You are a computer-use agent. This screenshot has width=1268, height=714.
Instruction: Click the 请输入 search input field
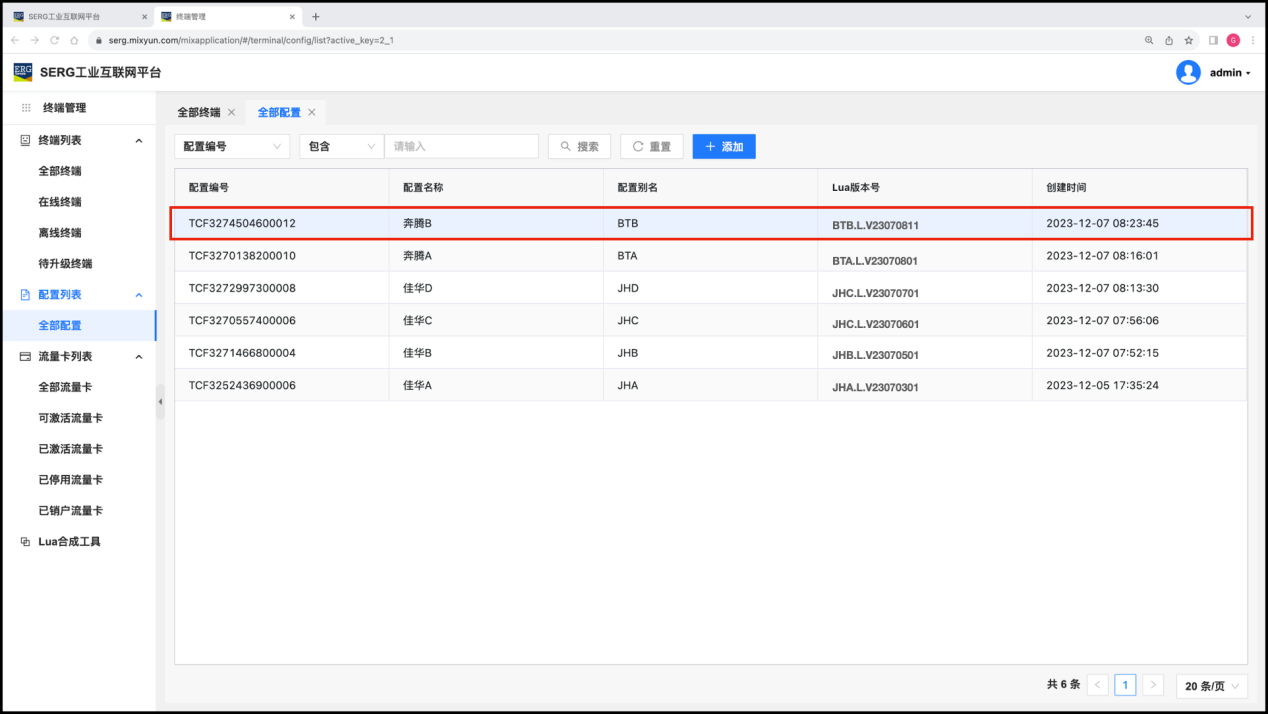click(x=461, y=146)
